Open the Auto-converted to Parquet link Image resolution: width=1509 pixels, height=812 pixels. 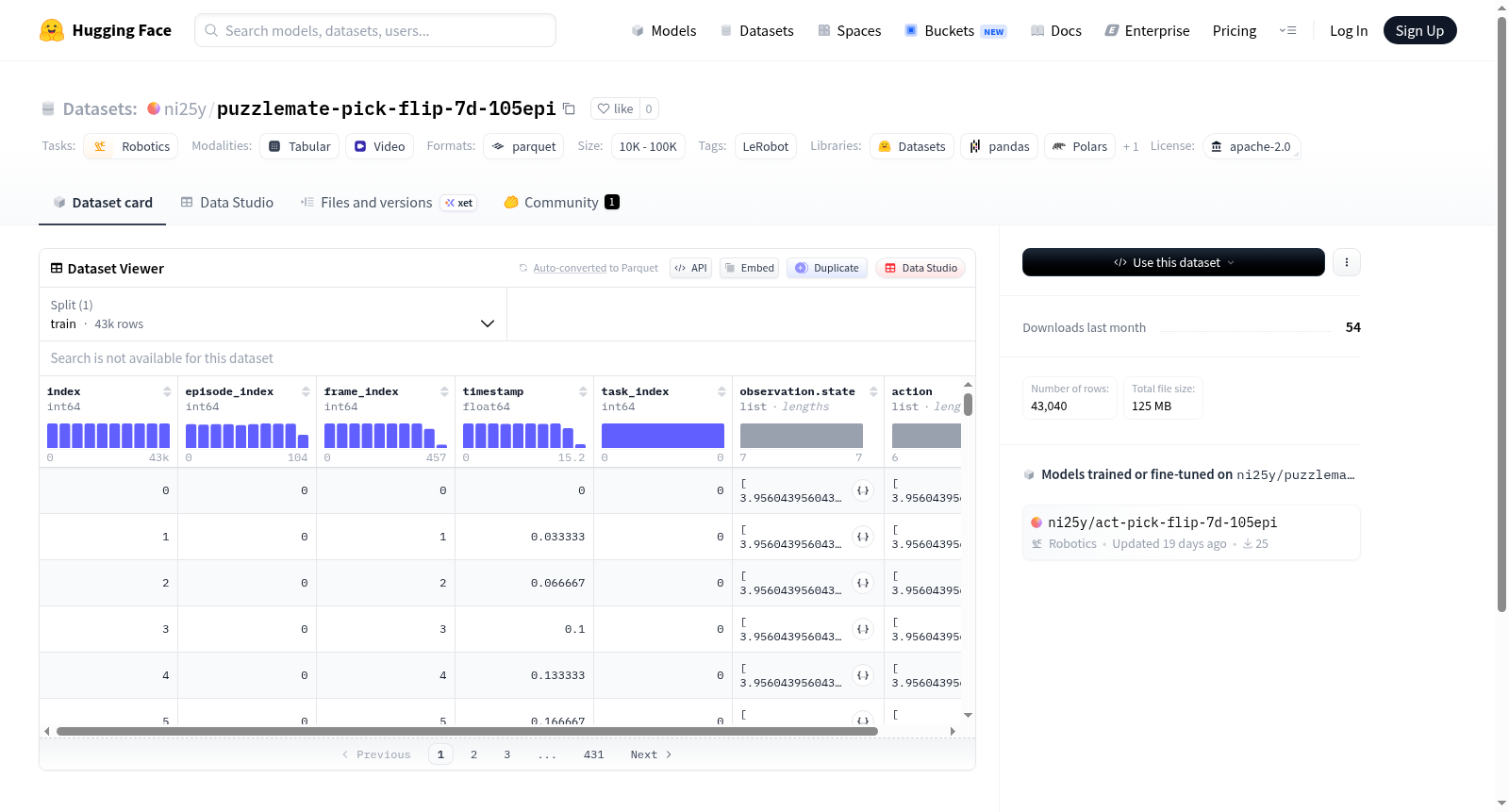coord(570,268)
